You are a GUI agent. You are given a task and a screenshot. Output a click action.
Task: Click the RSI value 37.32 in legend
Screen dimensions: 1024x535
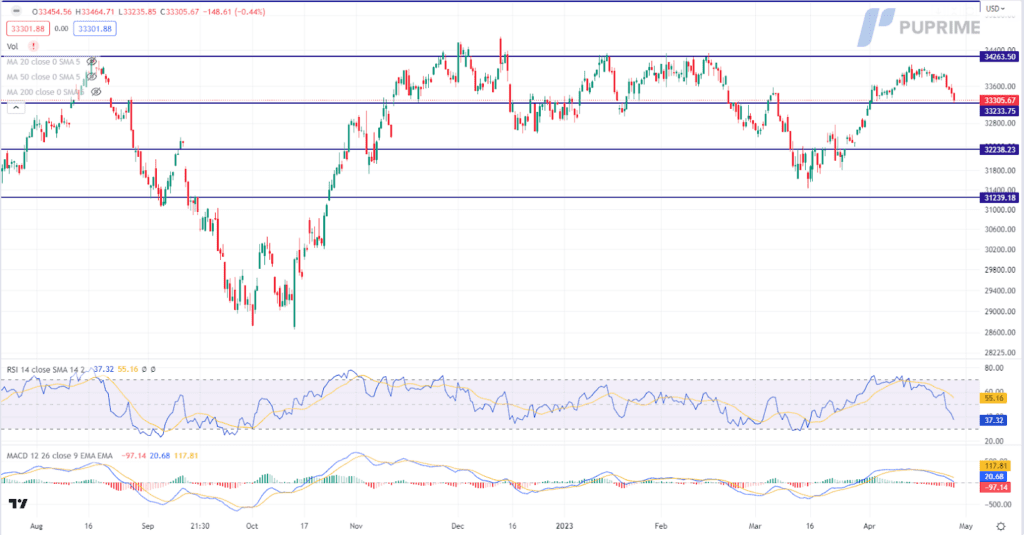103,369
